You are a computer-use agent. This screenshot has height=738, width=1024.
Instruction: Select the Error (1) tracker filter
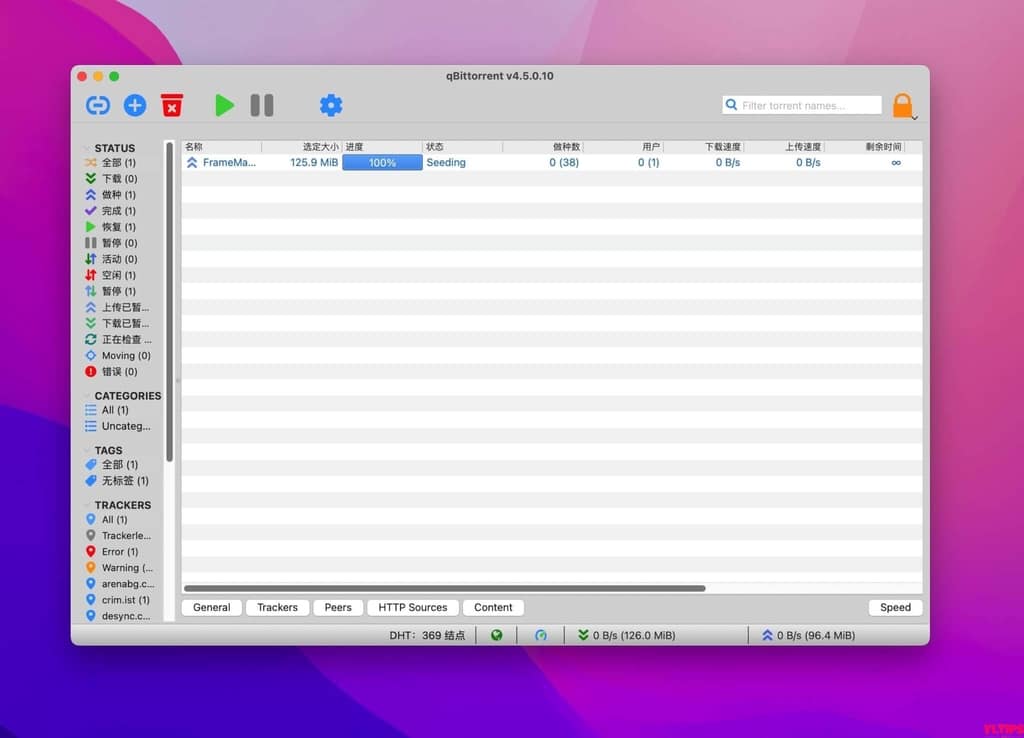coord(119,552)
